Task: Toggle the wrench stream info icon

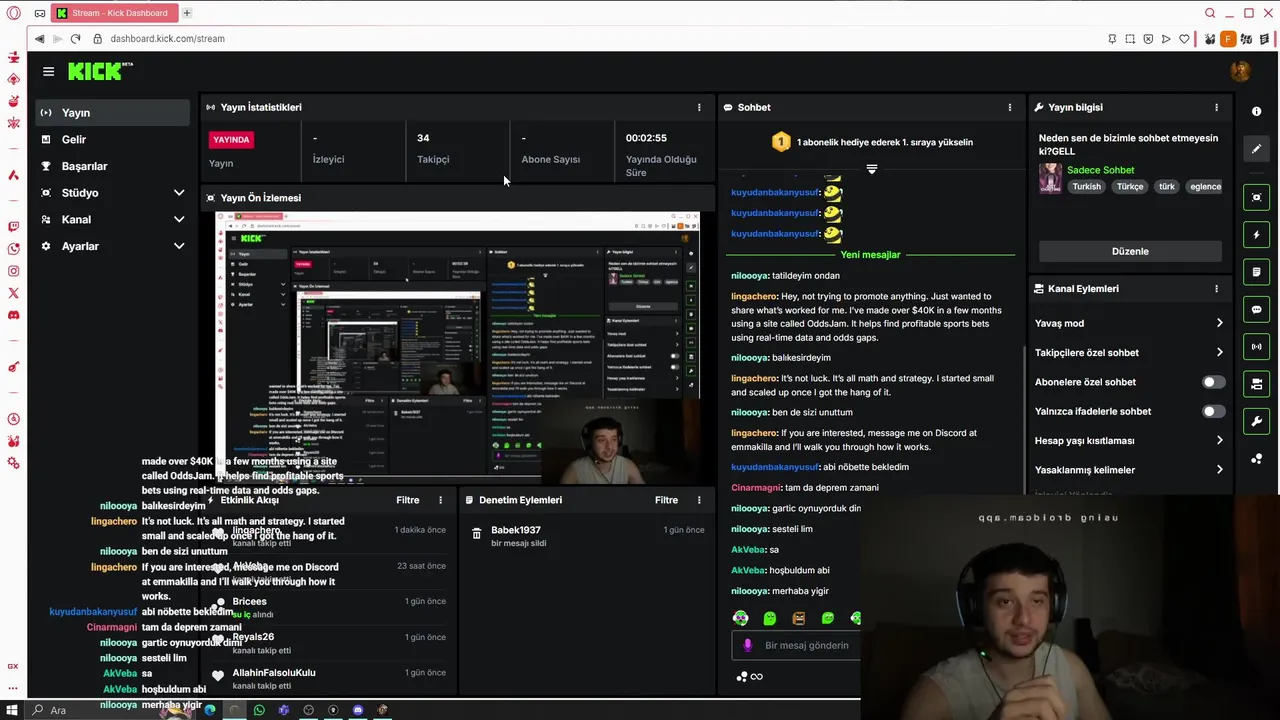Action: click(1257, 421)
